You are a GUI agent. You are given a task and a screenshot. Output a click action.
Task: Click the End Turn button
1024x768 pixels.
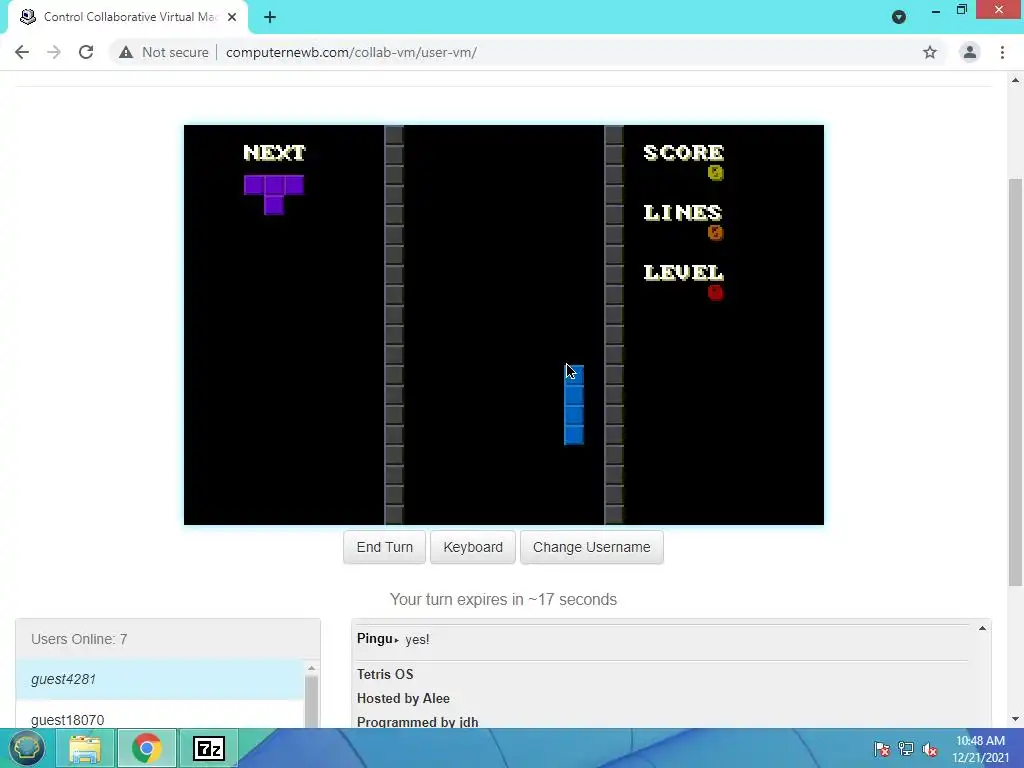point(385,547)
